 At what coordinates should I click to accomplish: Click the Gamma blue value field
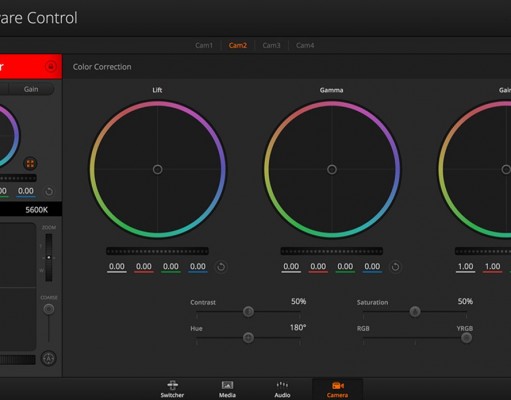pyautogui.click(x=372, y=267)
